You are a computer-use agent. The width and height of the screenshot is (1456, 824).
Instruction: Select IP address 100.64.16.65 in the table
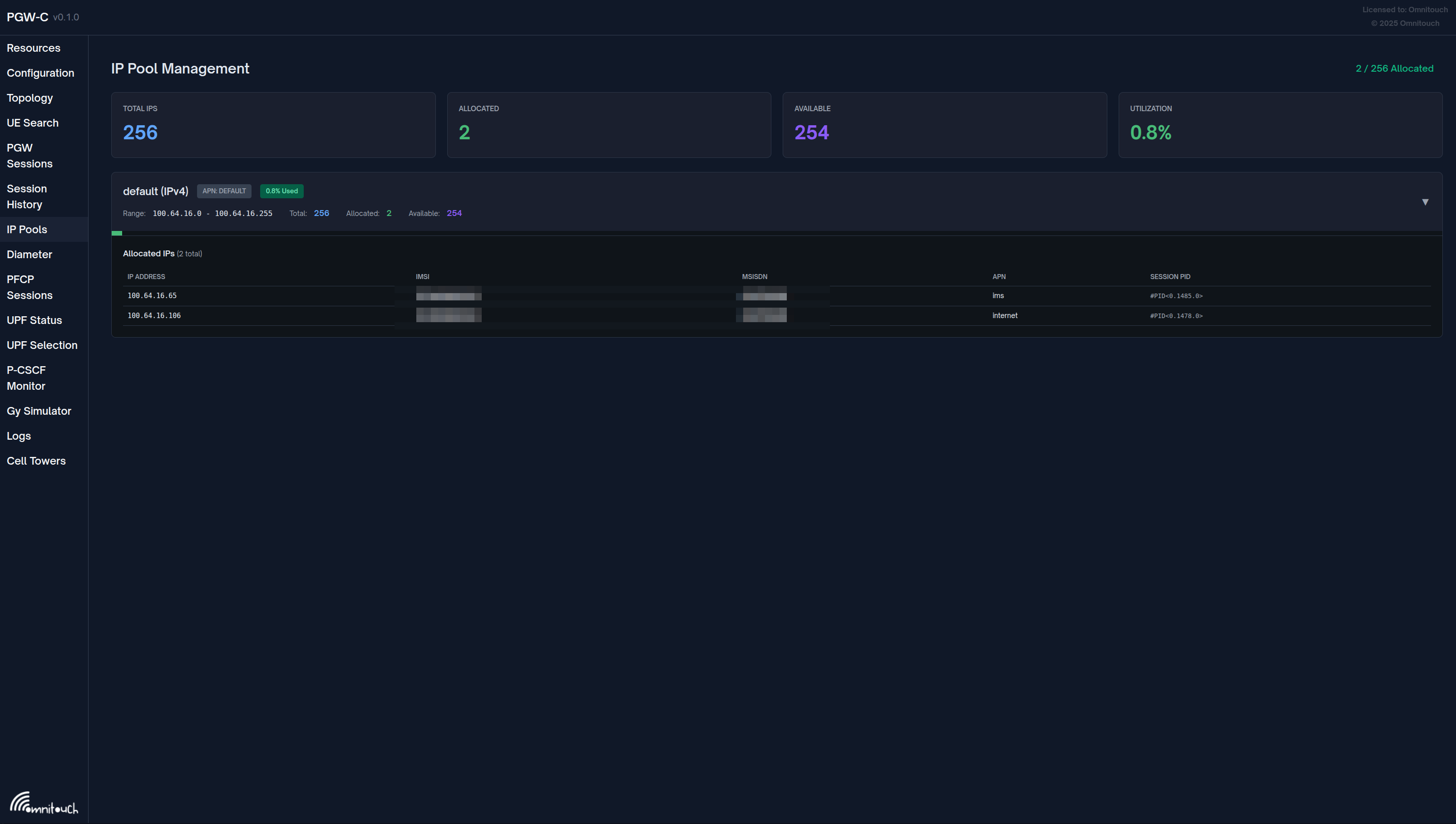[152, 295]
